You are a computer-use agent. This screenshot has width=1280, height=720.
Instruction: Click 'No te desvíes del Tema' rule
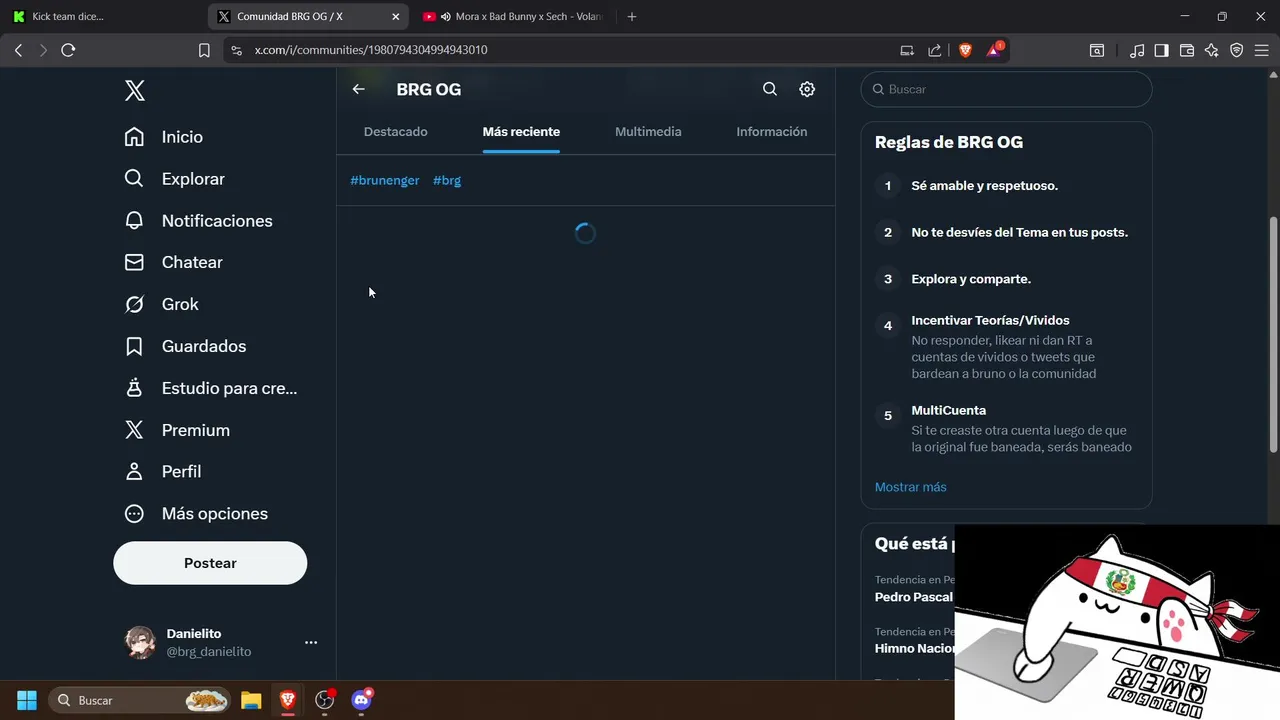pyautogui.click(x=1020, y=232)
